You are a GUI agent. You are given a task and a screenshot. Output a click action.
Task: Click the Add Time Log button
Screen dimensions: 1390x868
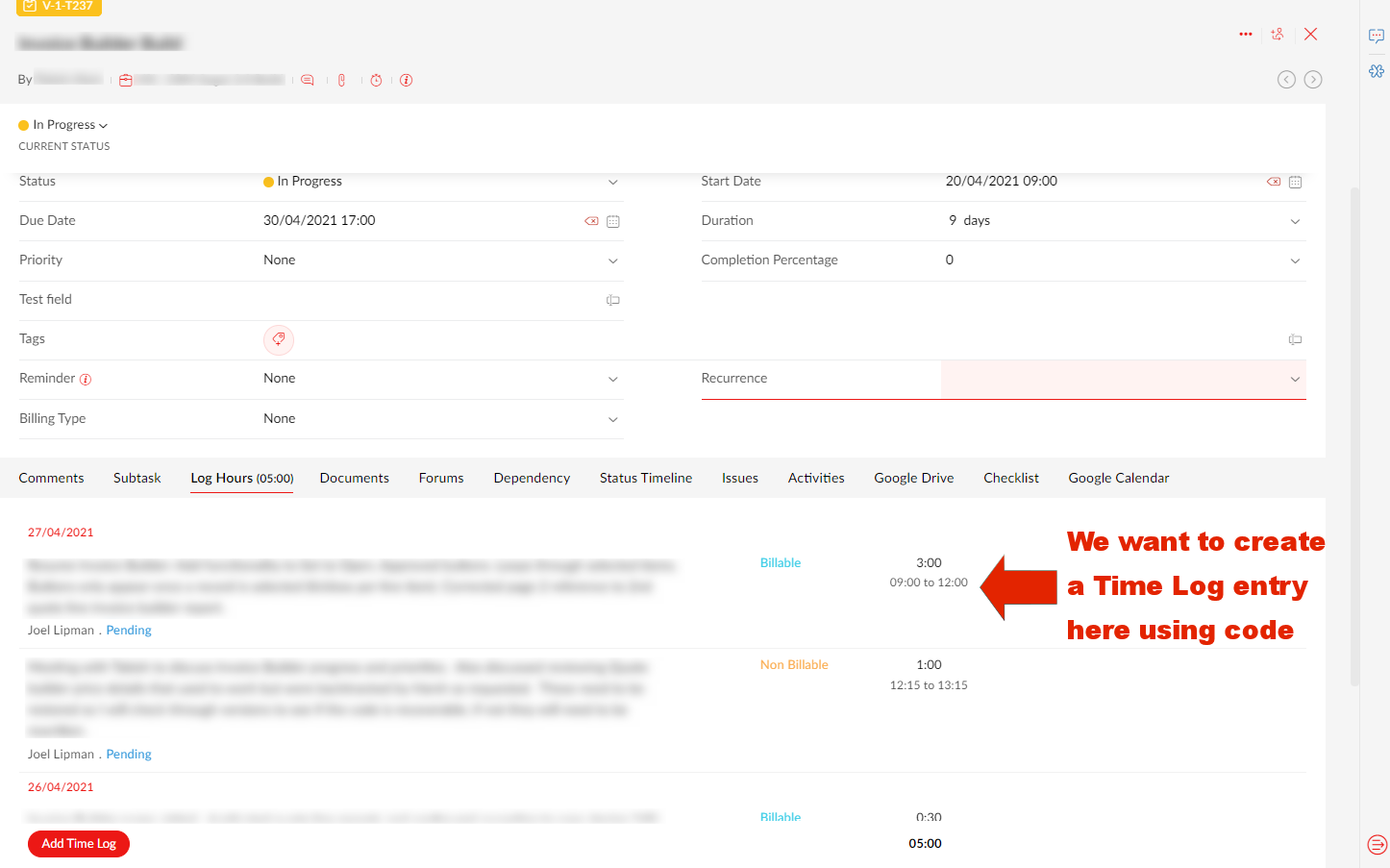[79, 844]
